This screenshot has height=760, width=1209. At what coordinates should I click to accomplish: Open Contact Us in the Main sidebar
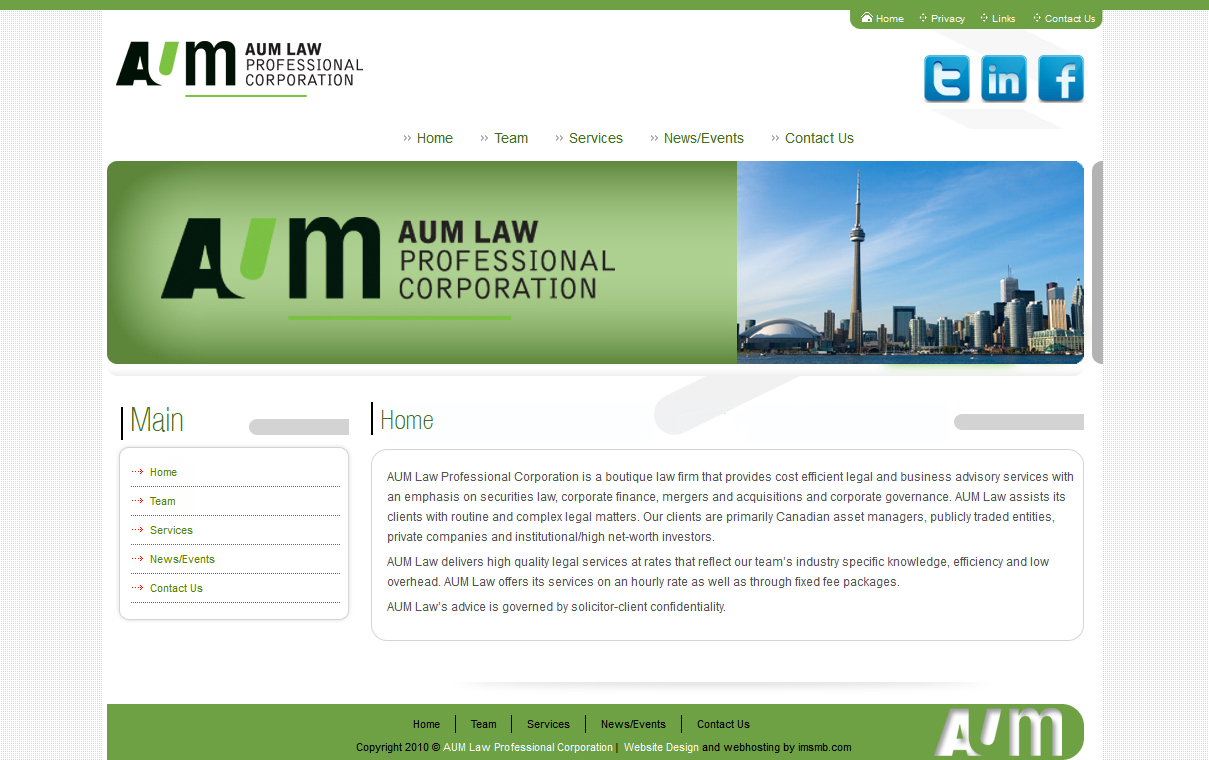tap(176, 588)
